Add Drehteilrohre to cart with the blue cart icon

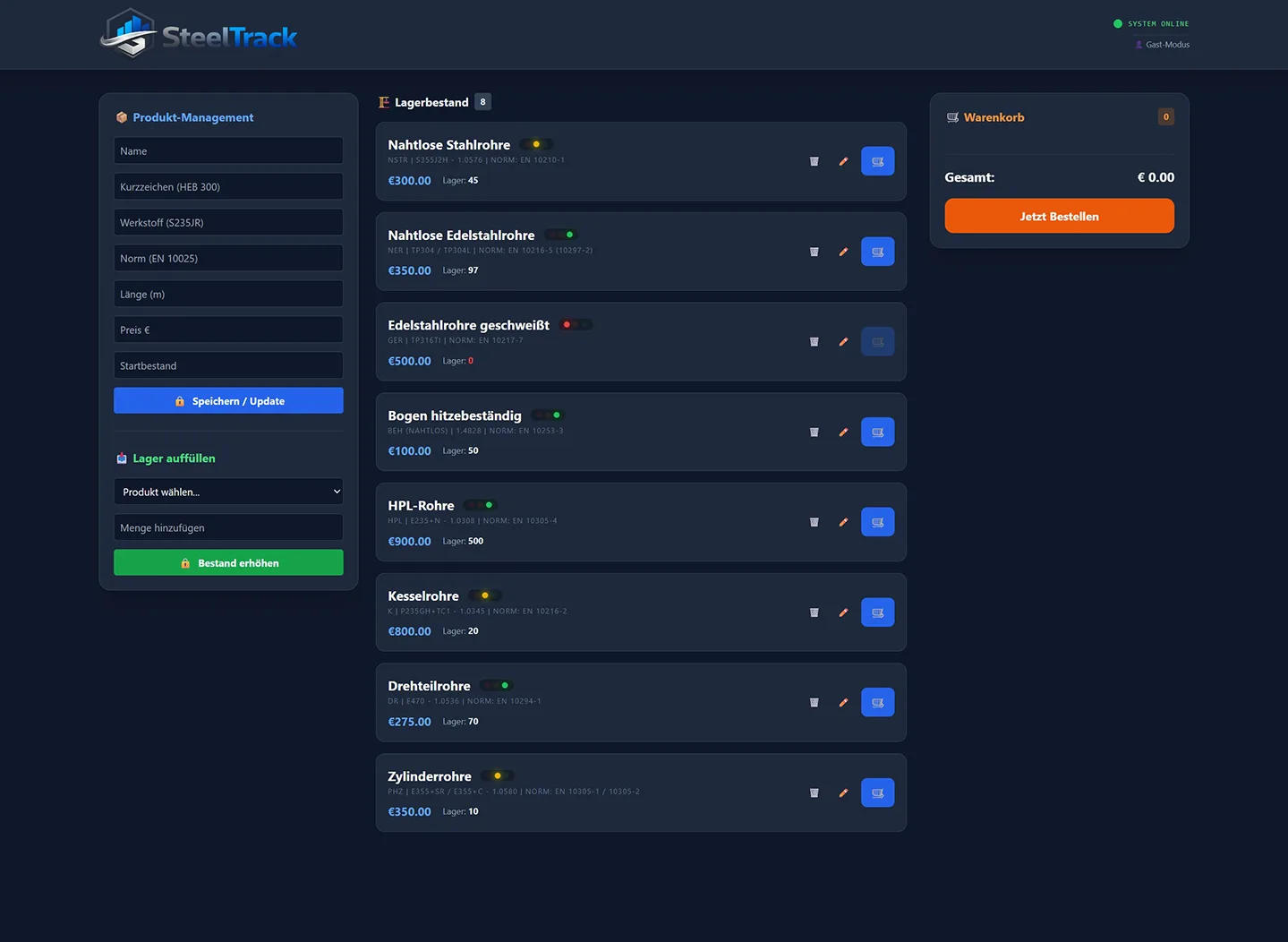876,702
